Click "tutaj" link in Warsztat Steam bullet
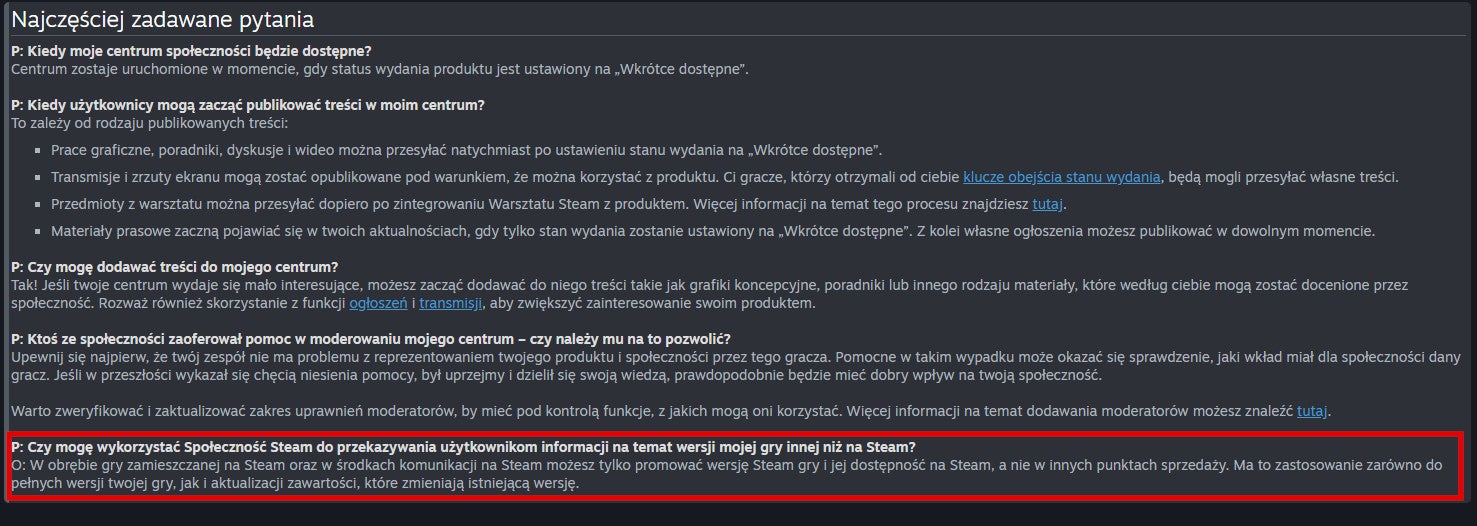Image resolution: width=1477 pixels, height=526 pixels. tap(1048, 204)
